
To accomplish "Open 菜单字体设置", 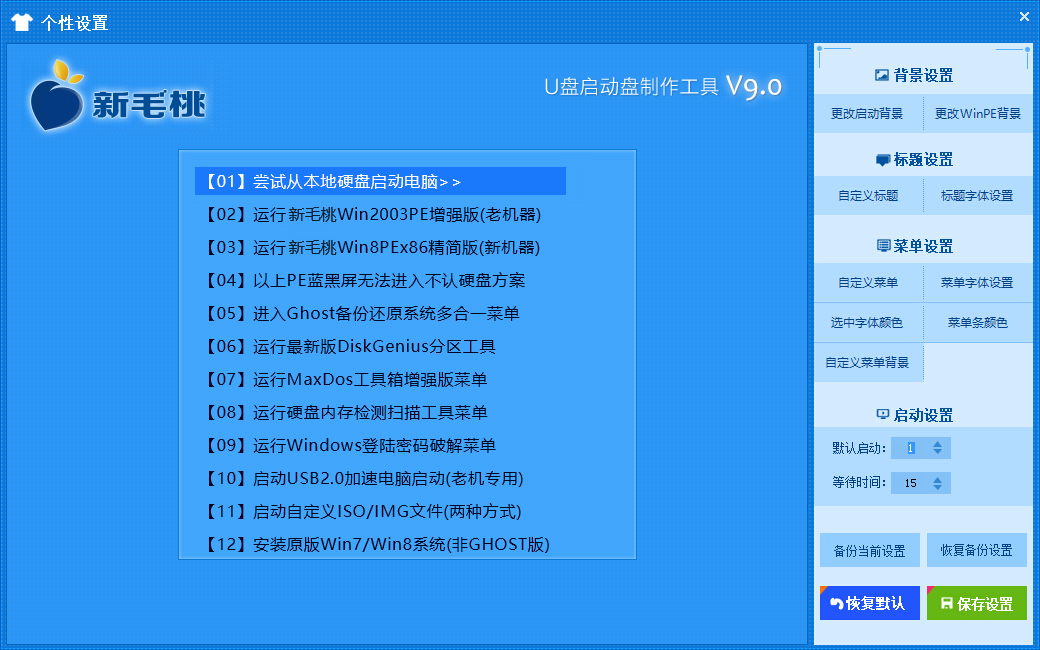I will [x=978, y=283].
